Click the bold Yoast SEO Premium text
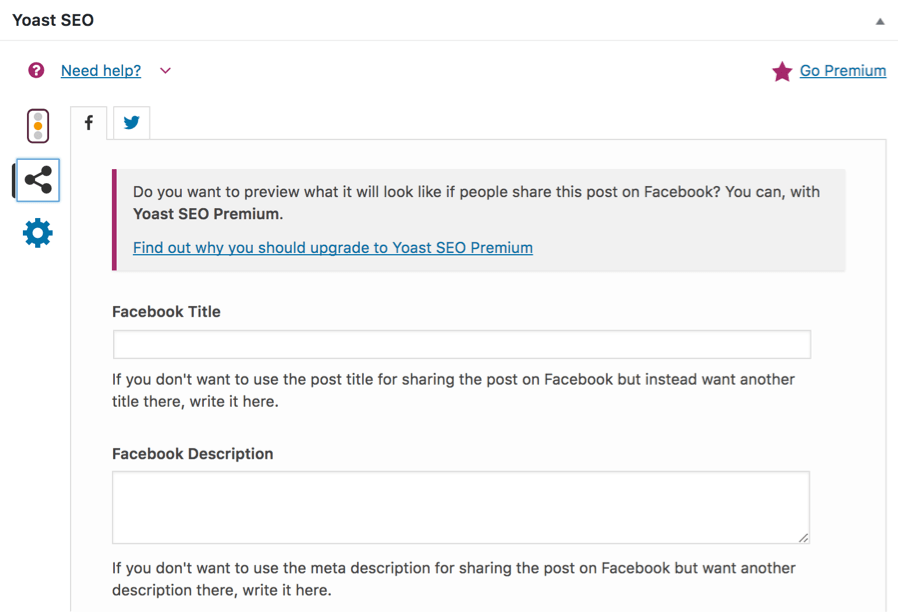 [208, 214]
